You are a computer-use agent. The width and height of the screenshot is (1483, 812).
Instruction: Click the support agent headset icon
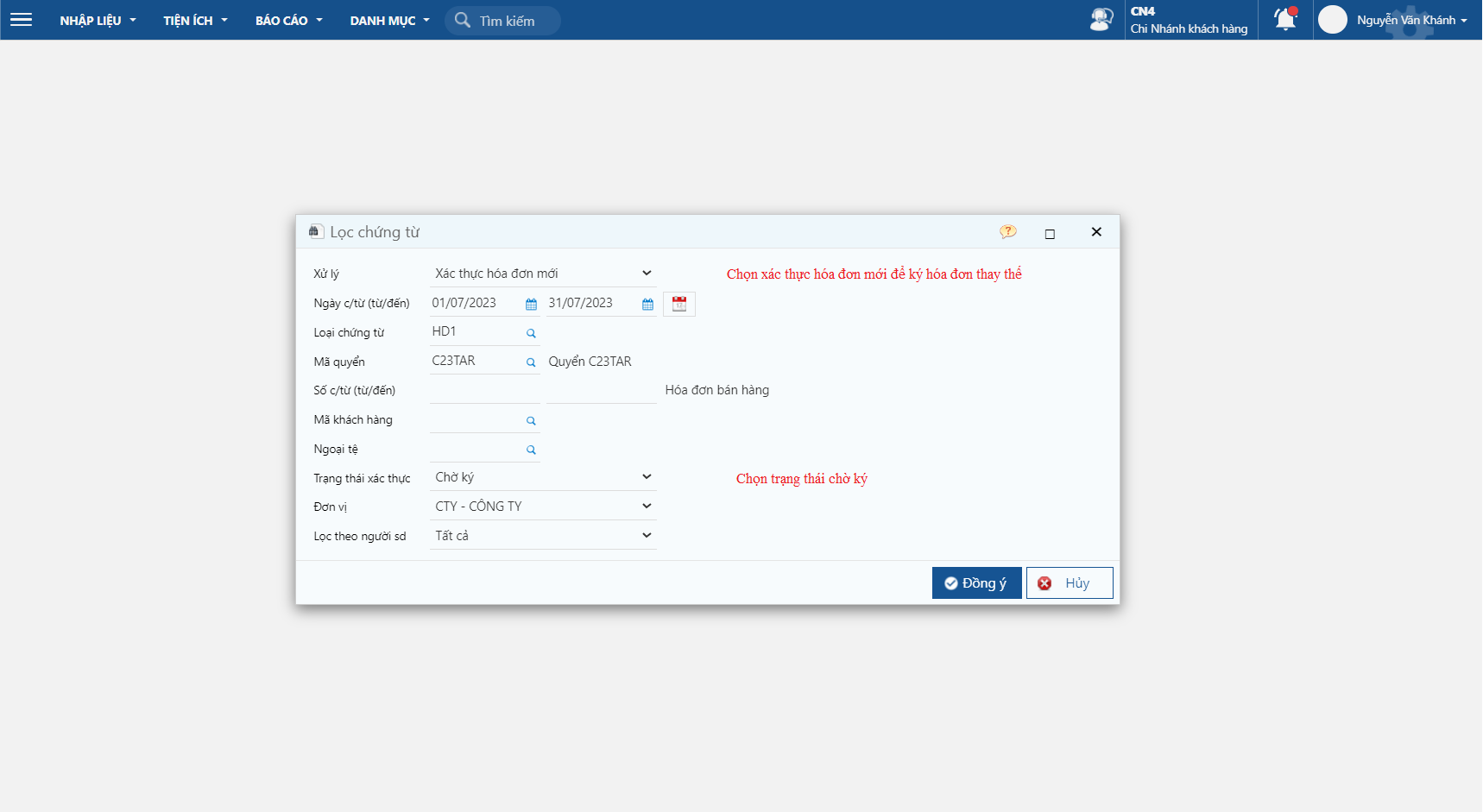pyautogui.click(x=1101, y=20)
